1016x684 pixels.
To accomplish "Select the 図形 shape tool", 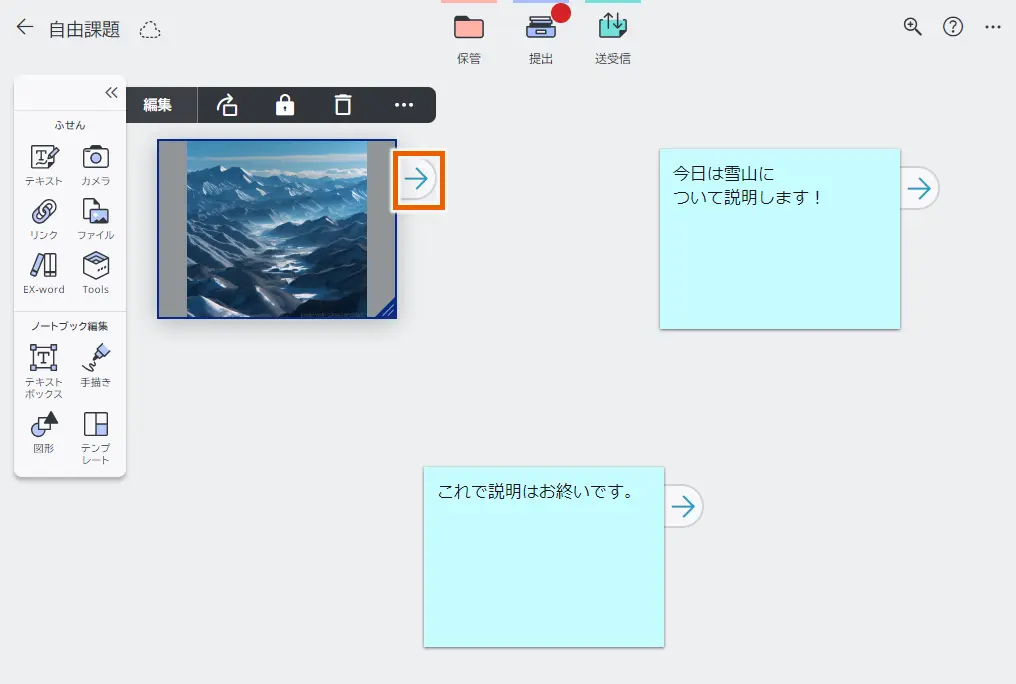I will pos(42,428).
